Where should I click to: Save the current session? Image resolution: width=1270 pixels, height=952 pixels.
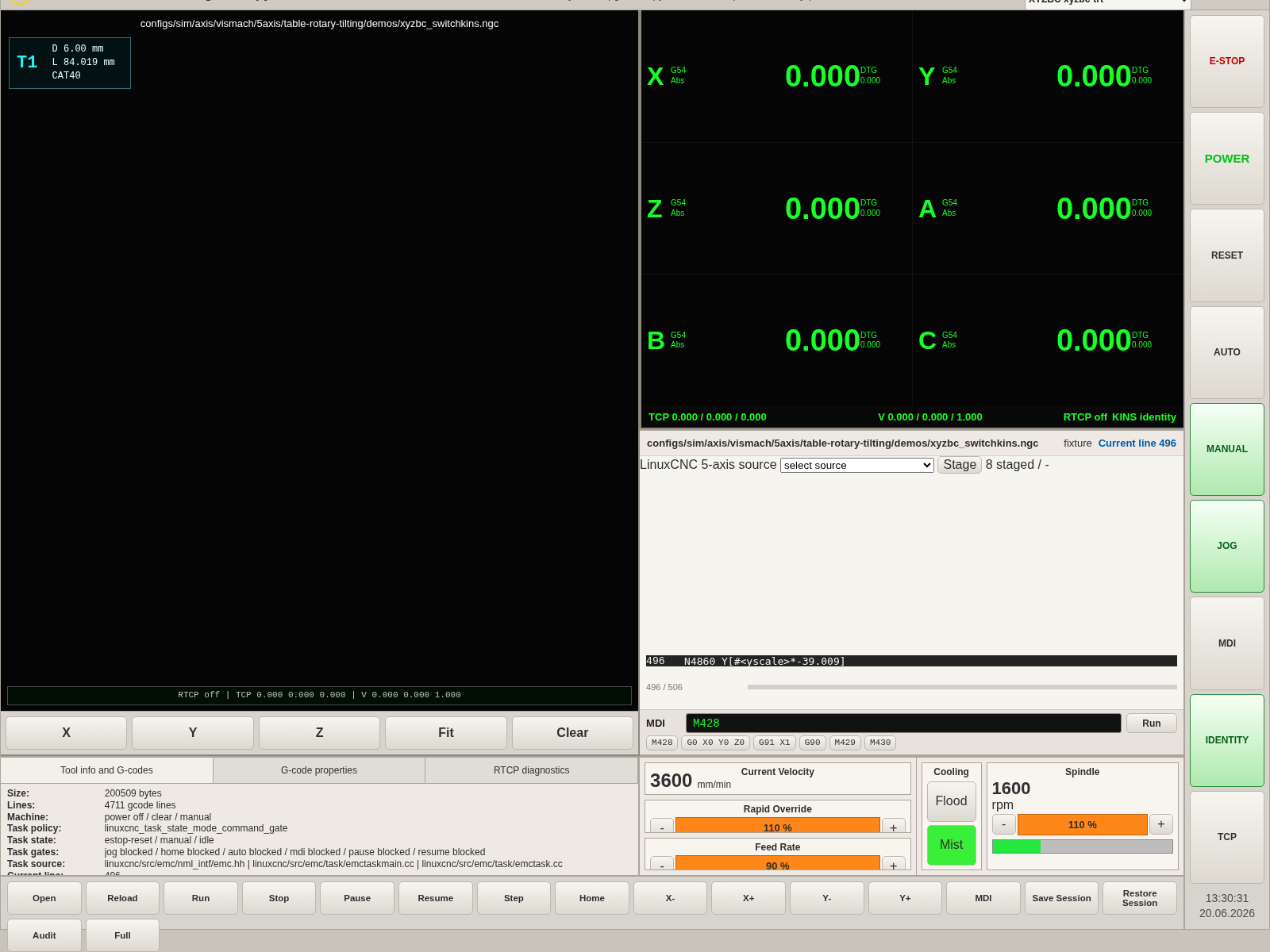pos(1061,898)
